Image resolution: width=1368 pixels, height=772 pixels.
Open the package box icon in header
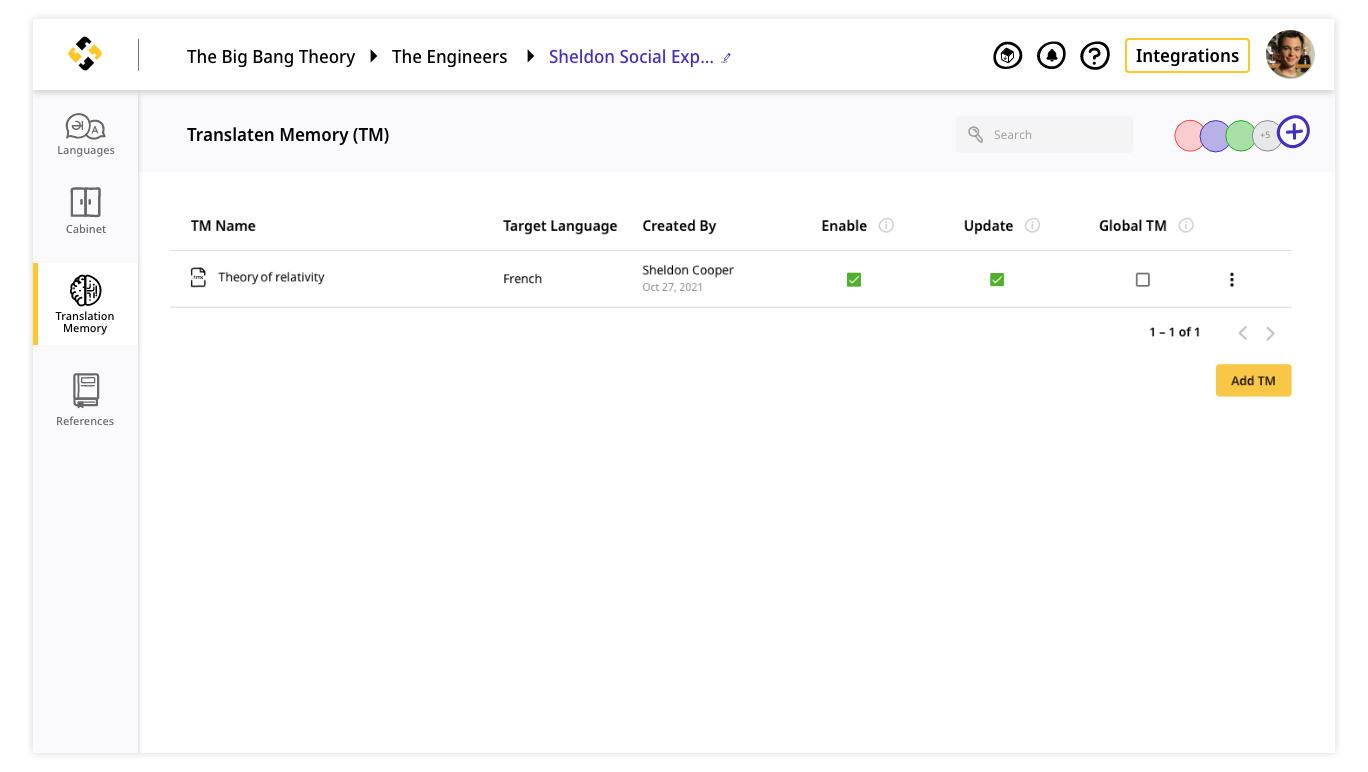click(x=1007, y=56)
